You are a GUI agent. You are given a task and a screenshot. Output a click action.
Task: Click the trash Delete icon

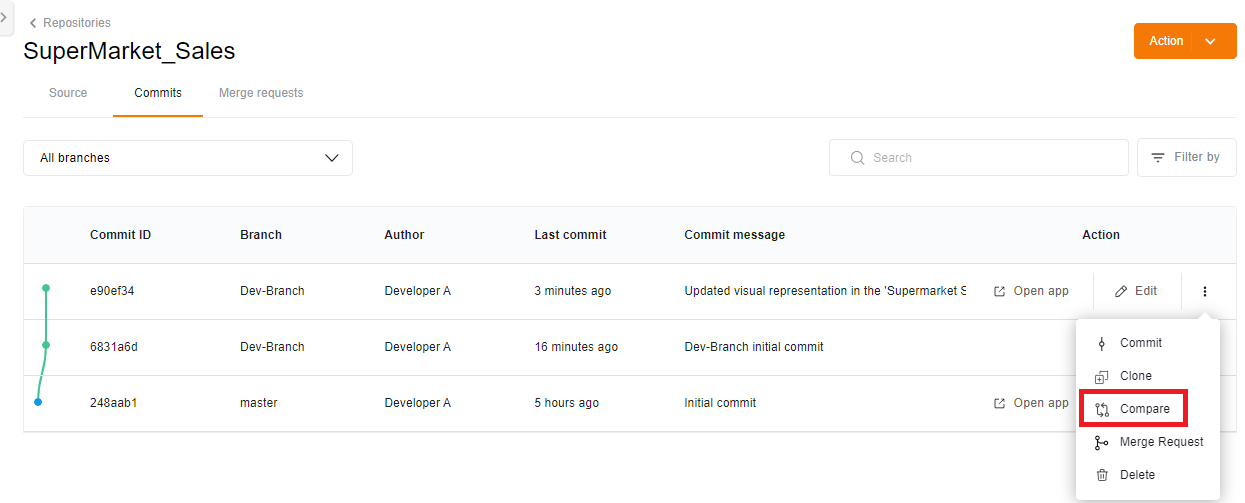tap(1102, 476)
